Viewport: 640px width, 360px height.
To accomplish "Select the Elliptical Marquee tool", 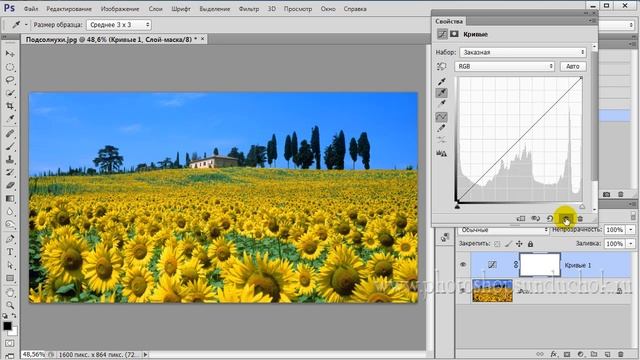I will [x=10, y=67].
